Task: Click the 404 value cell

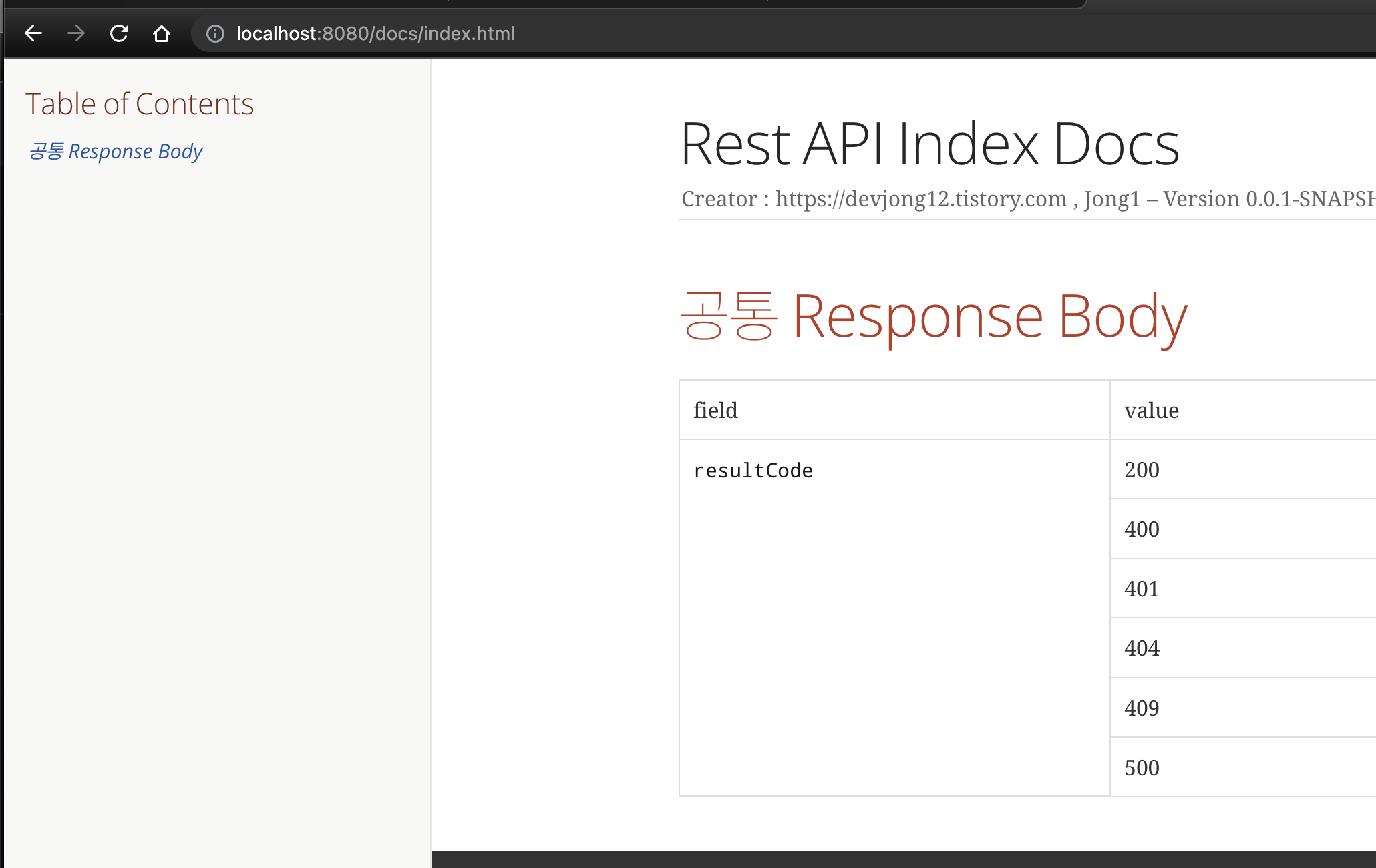Action: pyautogui.click(x=1142, y=648)
